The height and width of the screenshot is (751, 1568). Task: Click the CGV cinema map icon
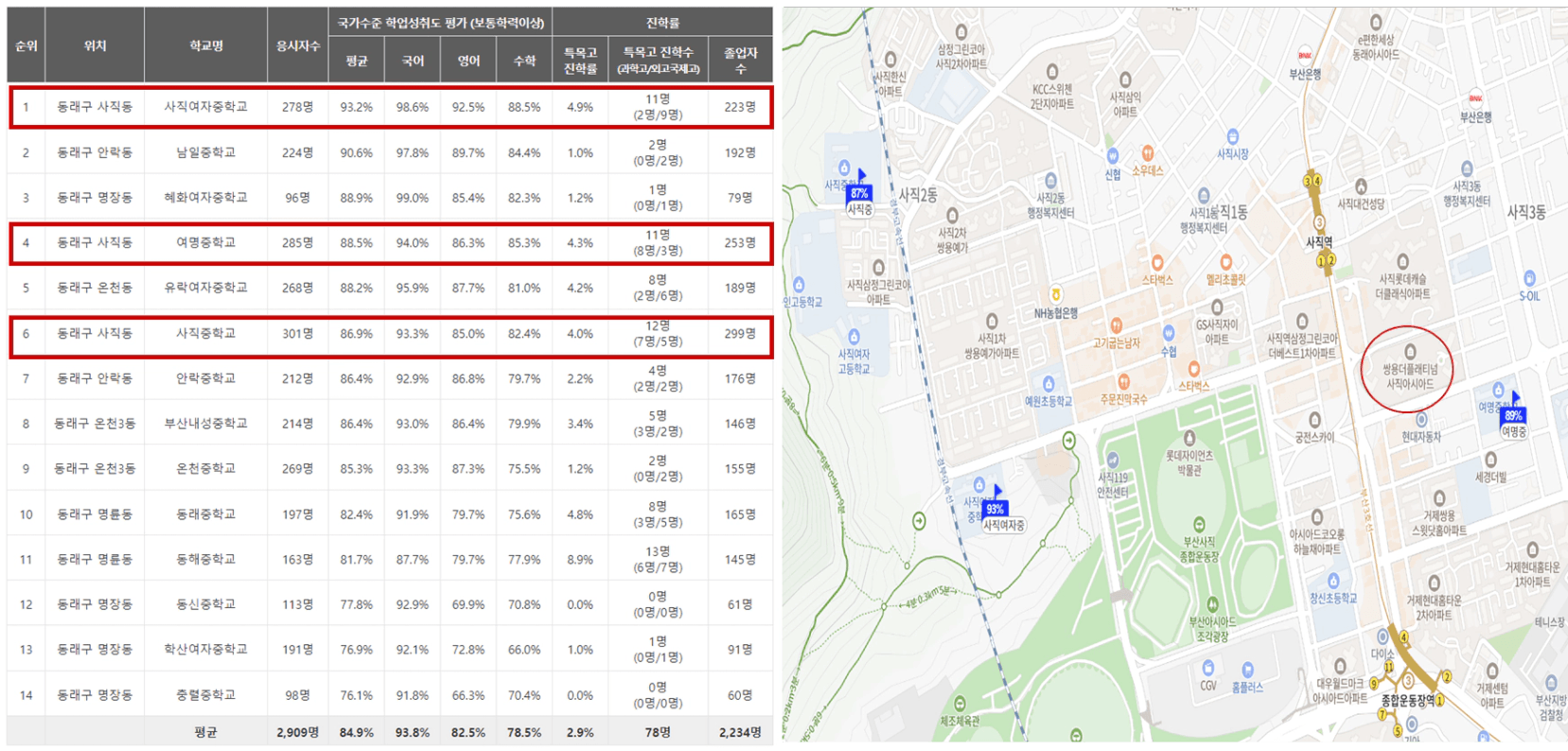click(1207, 669)
